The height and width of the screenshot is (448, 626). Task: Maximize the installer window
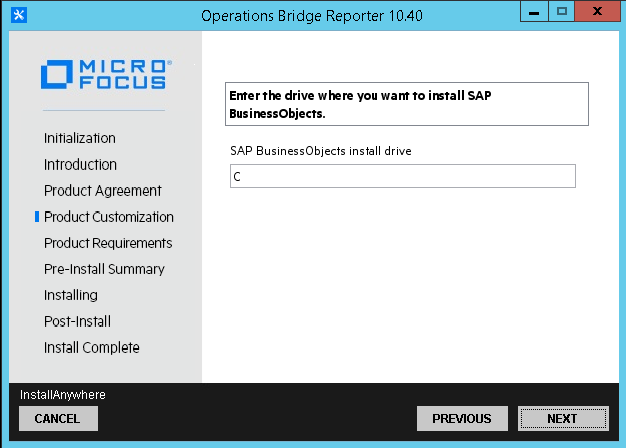coord(562,12)
